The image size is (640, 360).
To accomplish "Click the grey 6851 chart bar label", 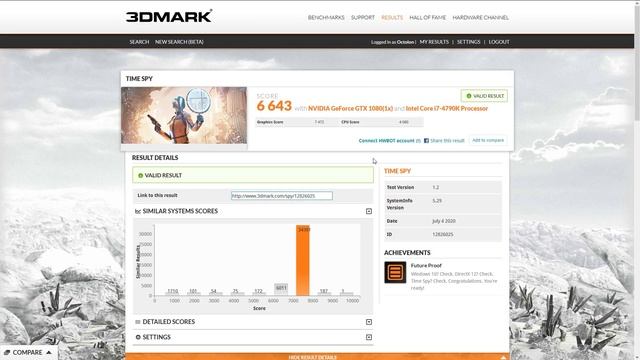I will click(x=281, y=288).
